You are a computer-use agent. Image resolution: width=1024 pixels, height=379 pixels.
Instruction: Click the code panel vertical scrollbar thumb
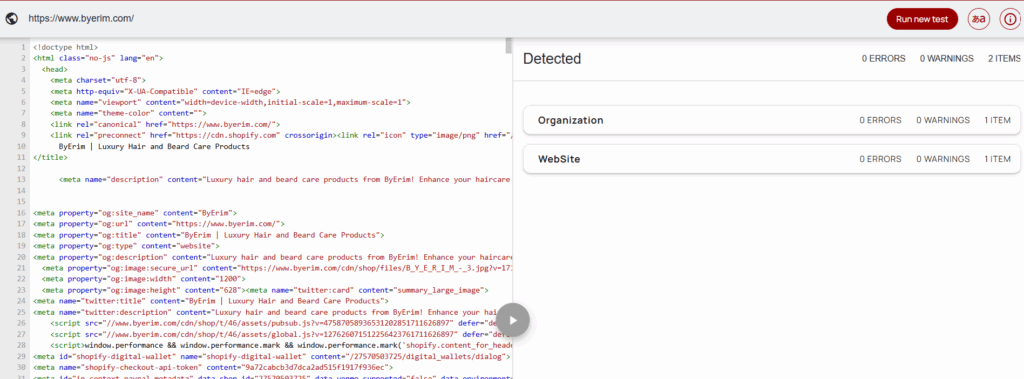[508, 46]
